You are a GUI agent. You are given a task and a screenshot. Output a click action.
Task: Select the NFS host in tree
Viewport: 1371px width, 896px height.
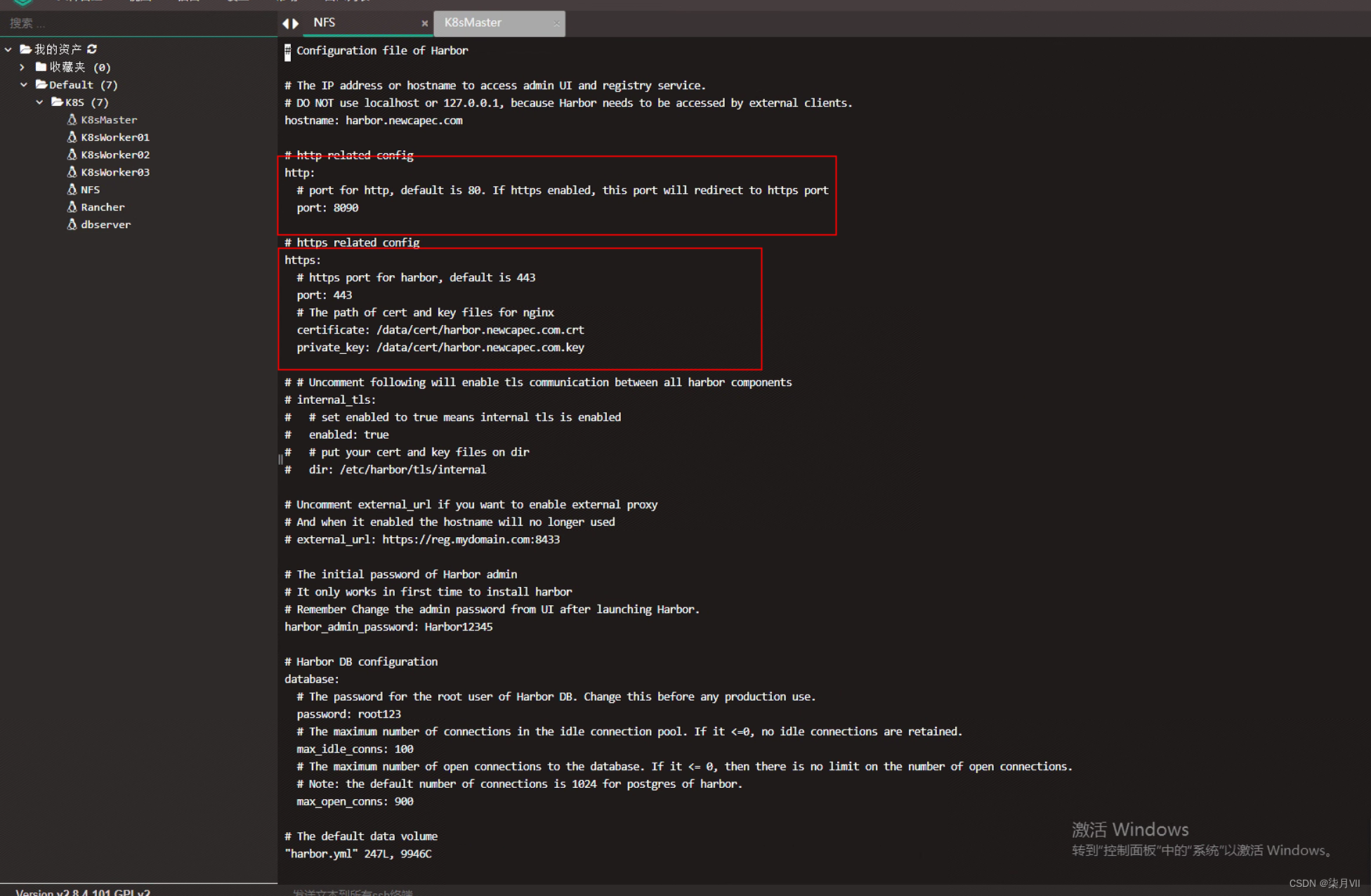tap(90, 190)
